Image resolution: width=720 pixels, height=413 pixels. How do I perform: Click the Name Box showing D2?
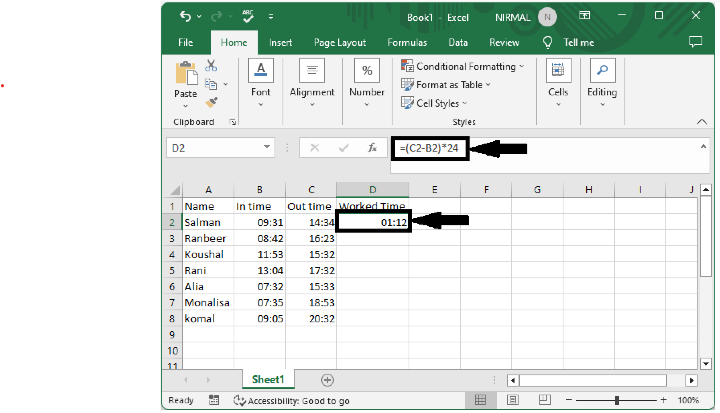[x=214, y=148]
